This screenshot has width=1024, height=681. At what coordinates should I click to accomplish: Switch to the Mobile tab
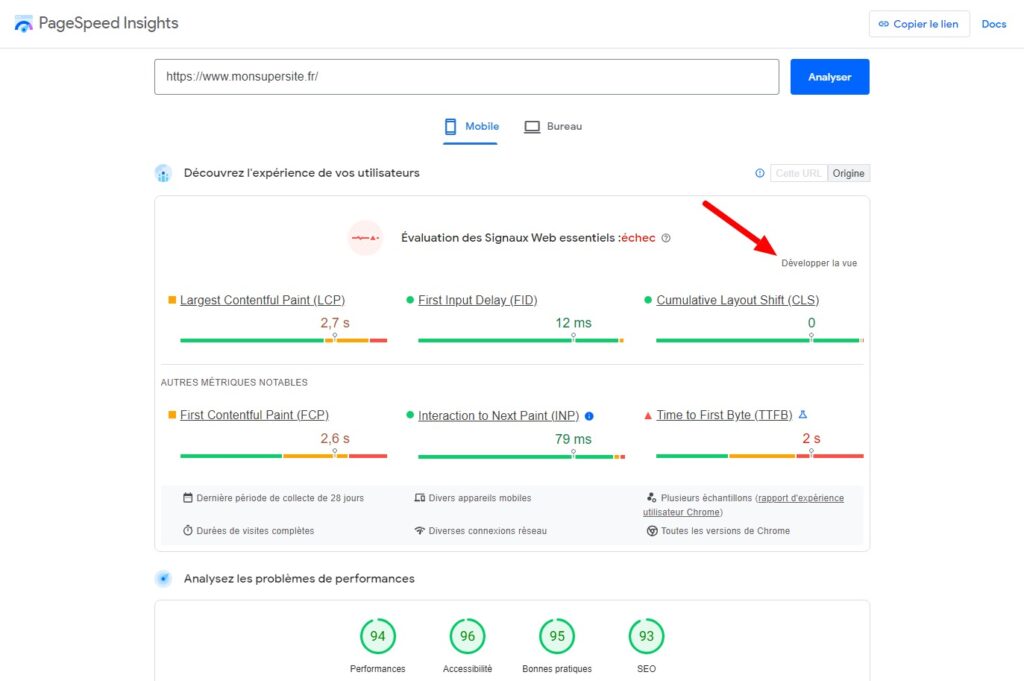click(471, 127)
